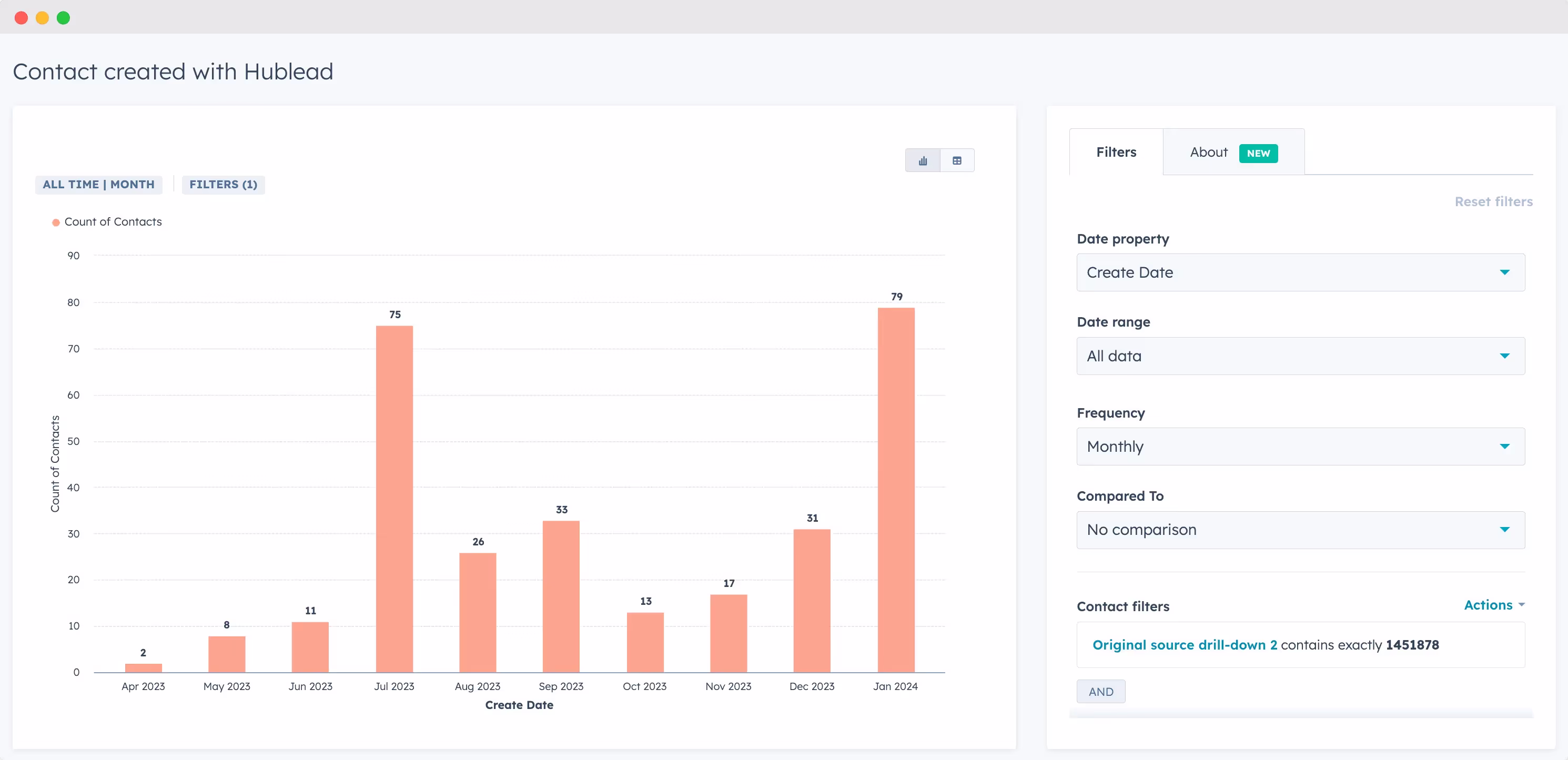Open the Compared To No comparison dropdown
This screenshot has width=1568, height=760.
pos(1300,530)
